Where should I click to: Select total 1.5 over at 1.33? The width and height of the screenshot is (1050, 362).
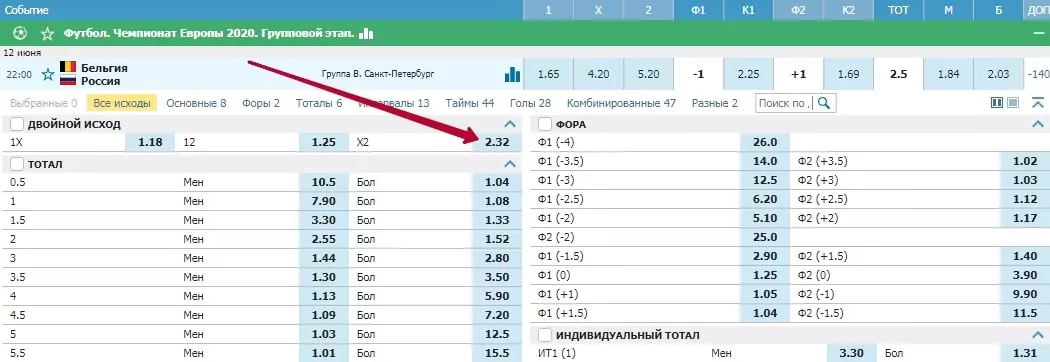point(498,220)
